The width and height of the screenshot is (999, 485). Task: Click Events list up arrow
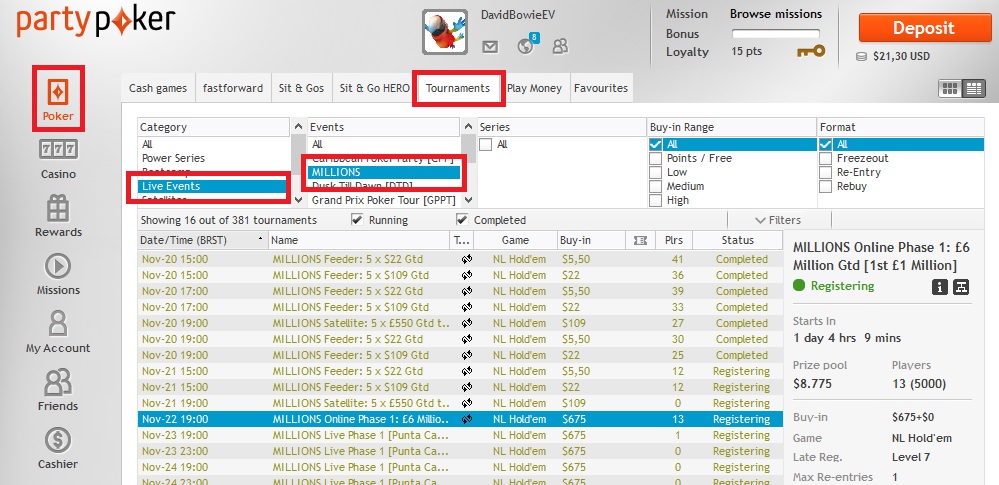(x=468, y=127)
